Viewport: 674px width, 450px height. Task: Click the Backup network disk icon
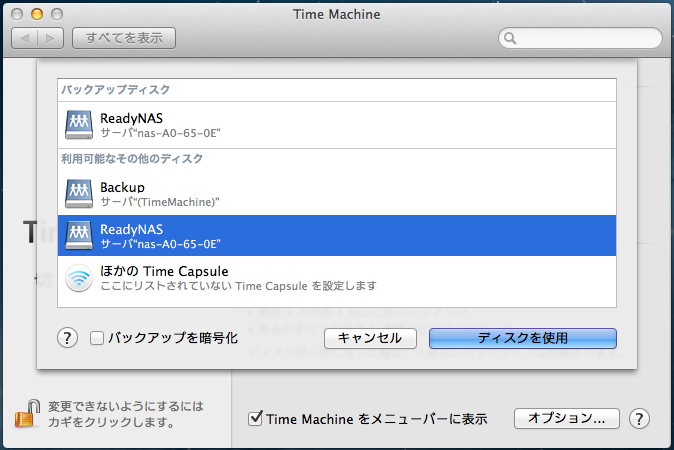78,193
